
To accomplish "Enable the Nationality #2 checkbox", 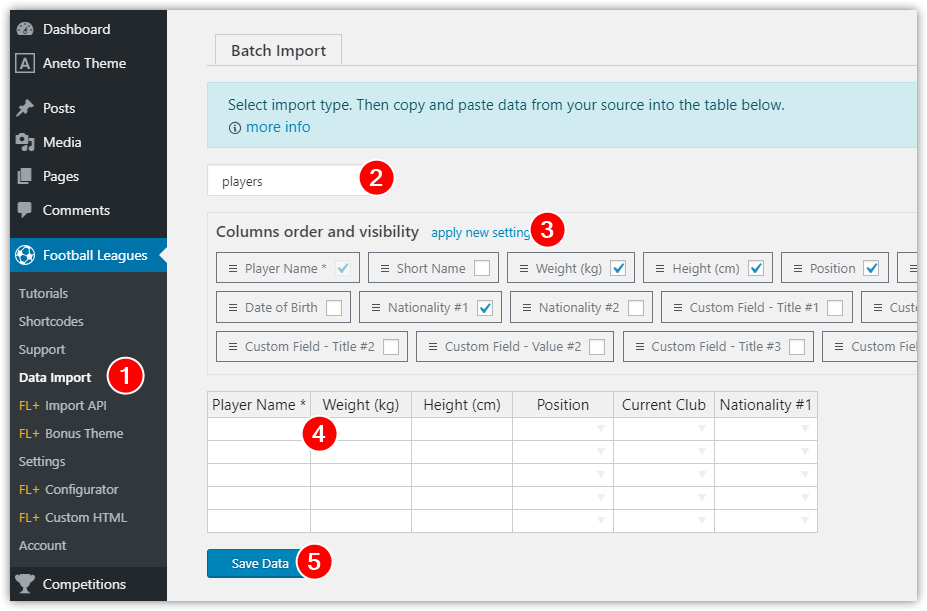I will click(x=636, y=308).
